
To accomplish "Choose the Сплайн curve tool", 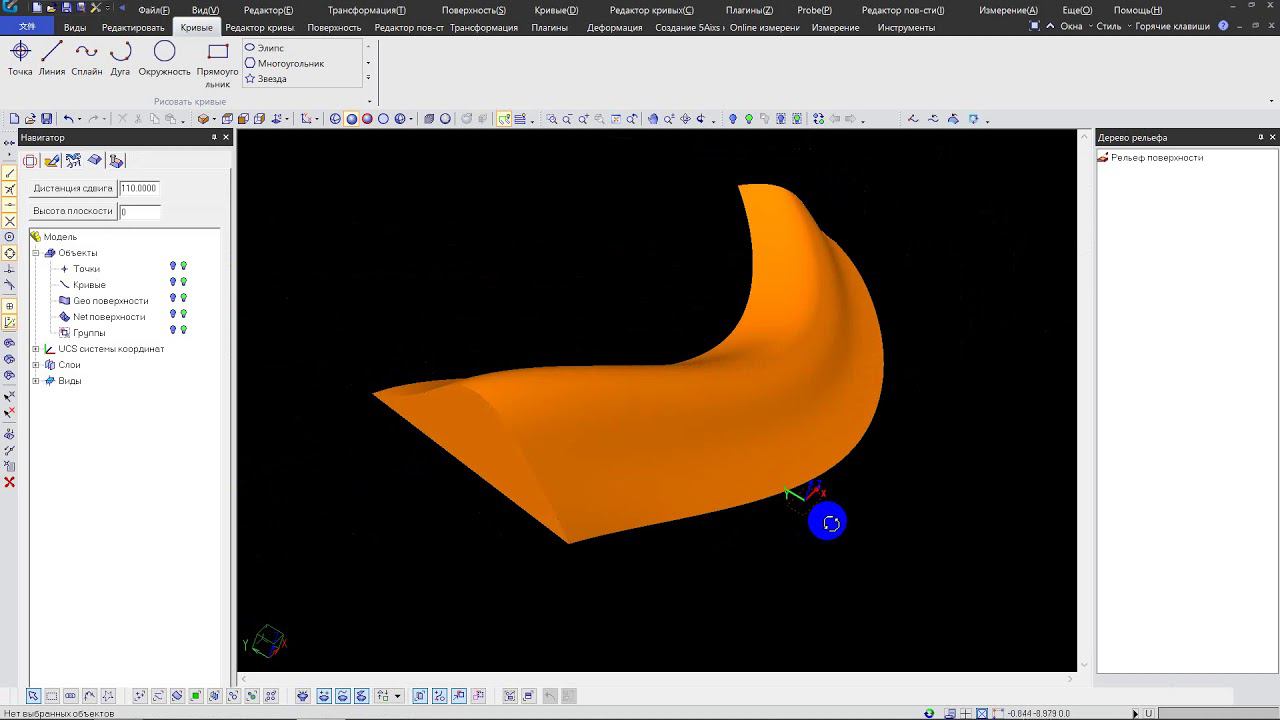I will pos(87,58).
